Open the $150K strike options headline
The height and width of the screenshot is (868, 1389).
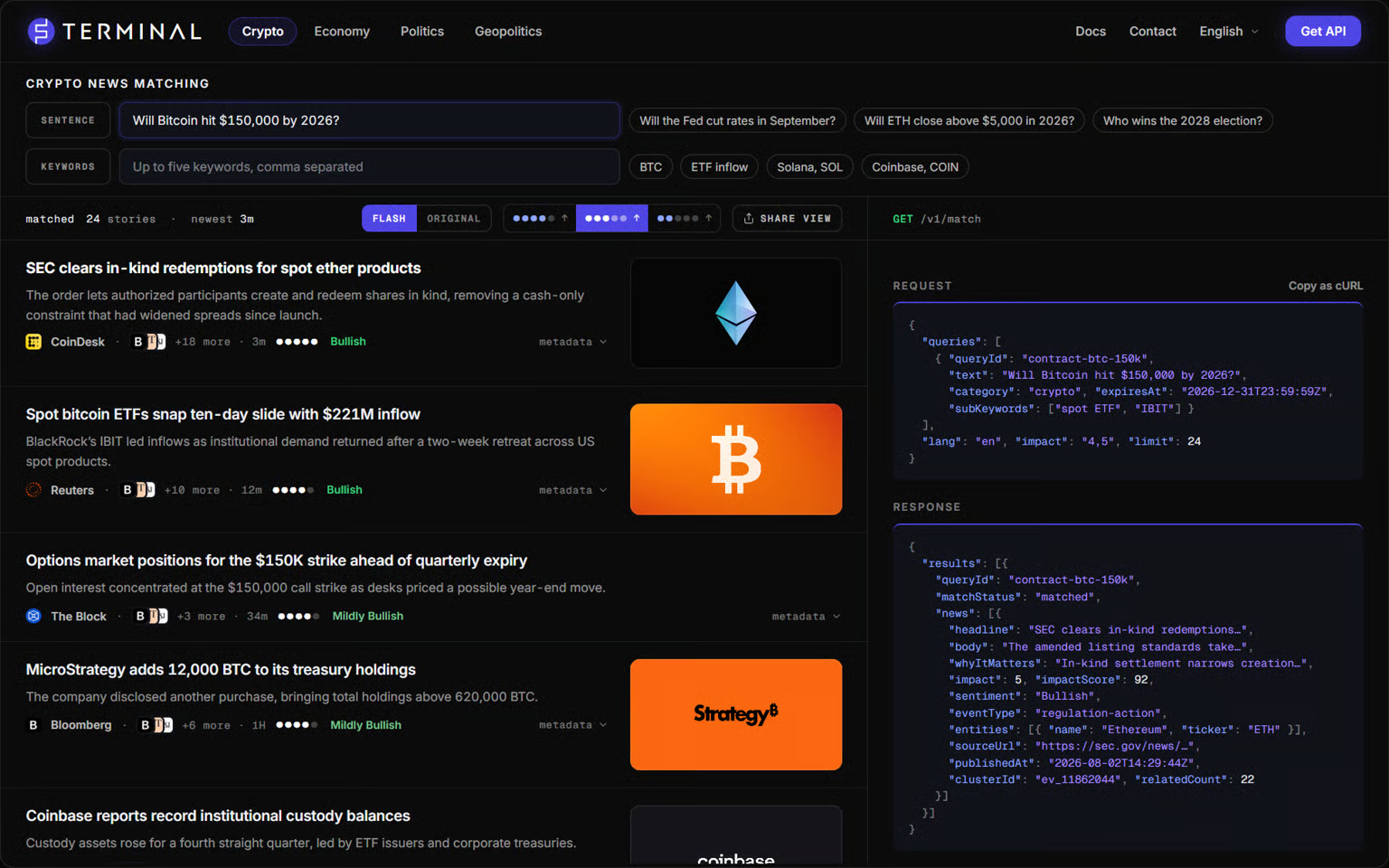click(x=277, y=561)
